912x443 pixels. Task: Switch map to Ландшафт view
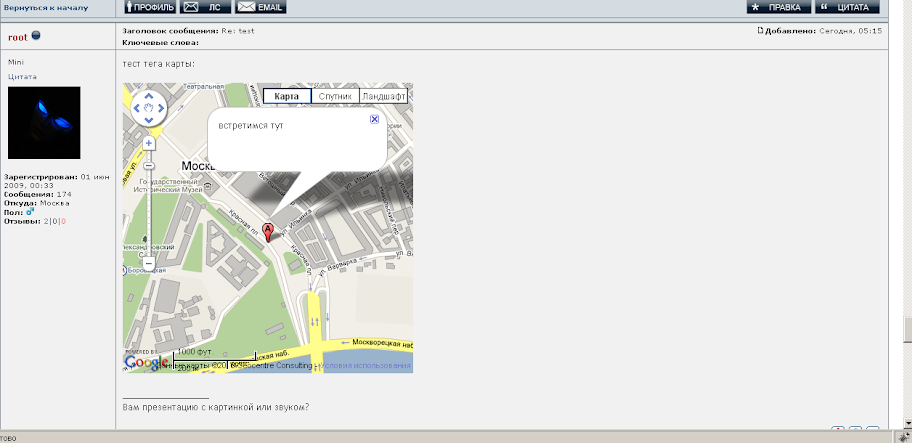[x=383, y=97]
